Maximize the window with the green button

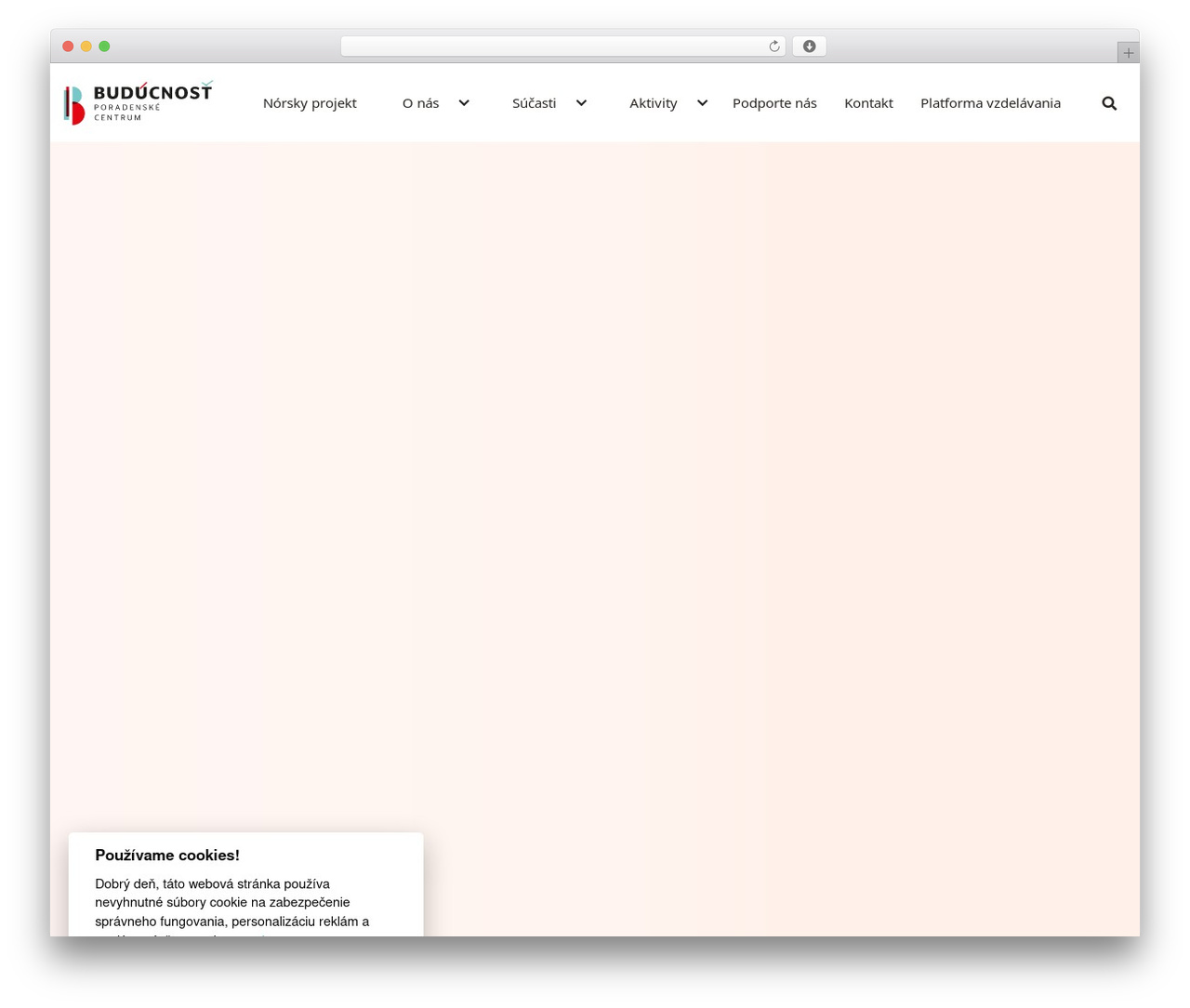click(104, 46)
